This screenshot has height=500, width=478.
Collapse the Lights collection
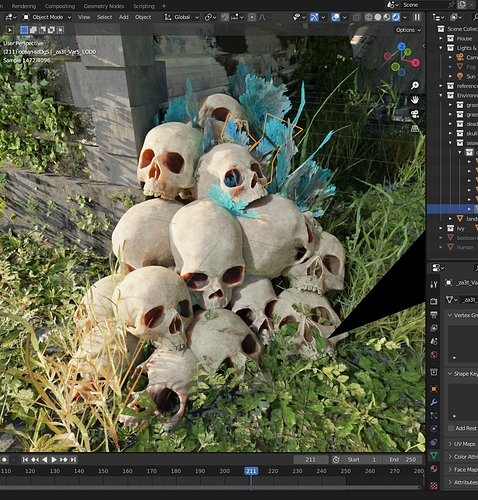click(x=441, y=48)
